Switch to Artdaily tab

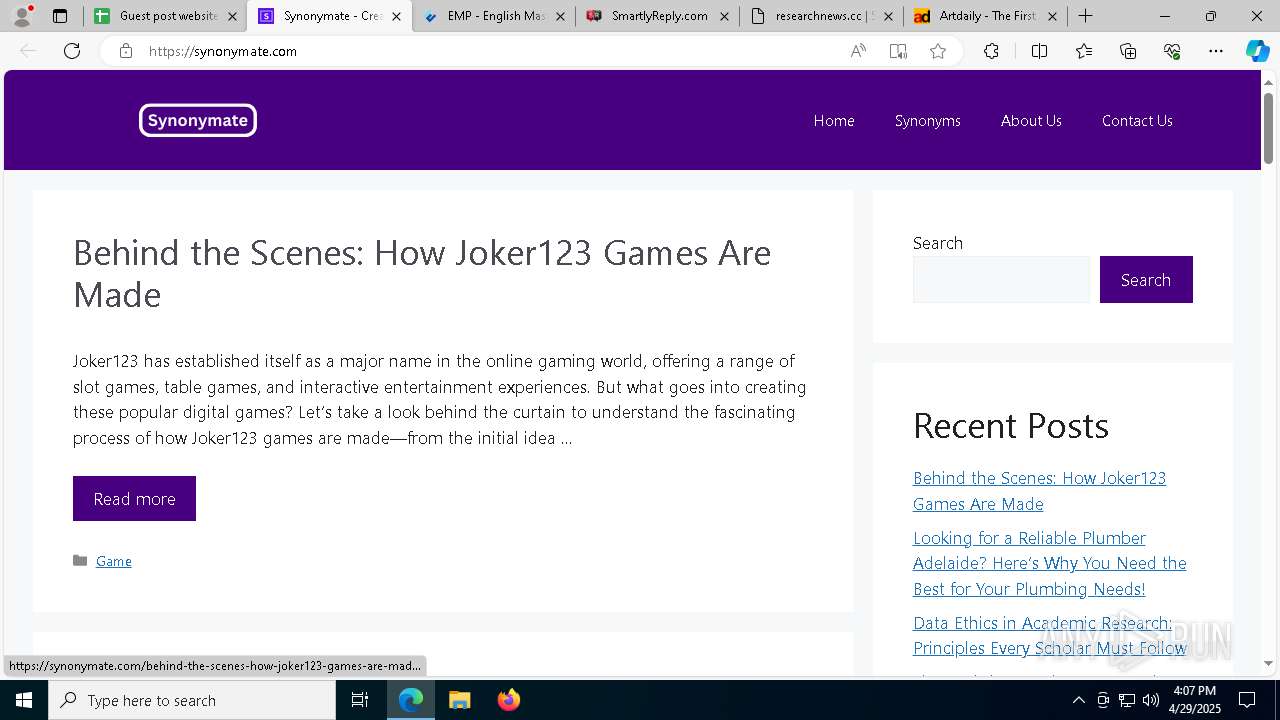[985, 16]
